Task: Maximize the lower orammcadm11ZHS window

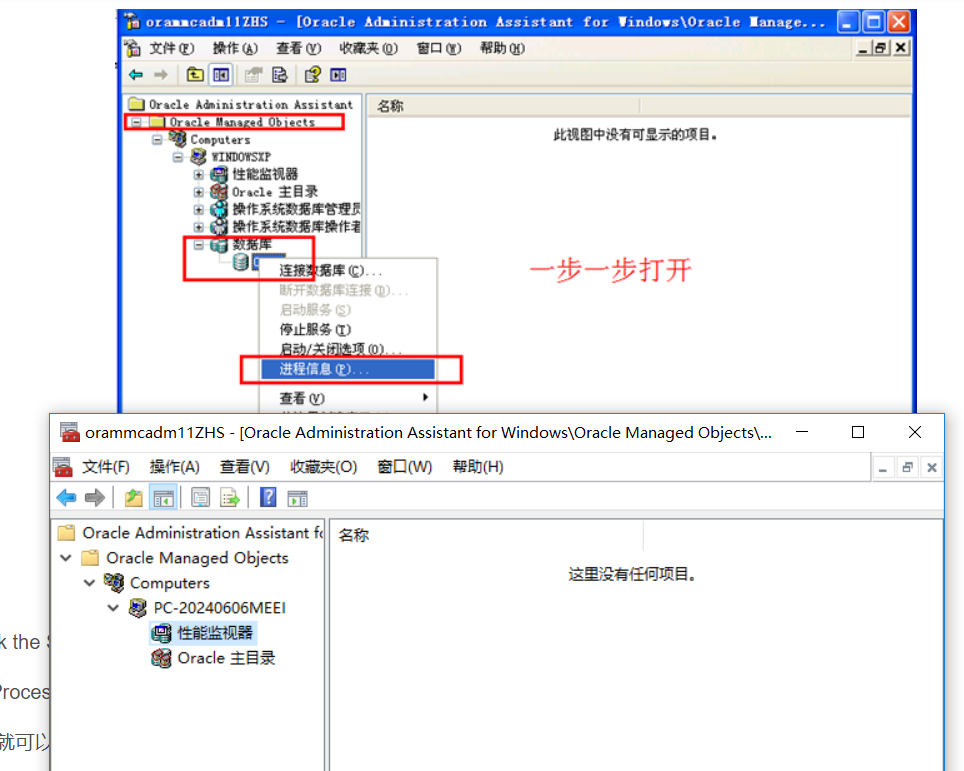Action: click(858, 432)
